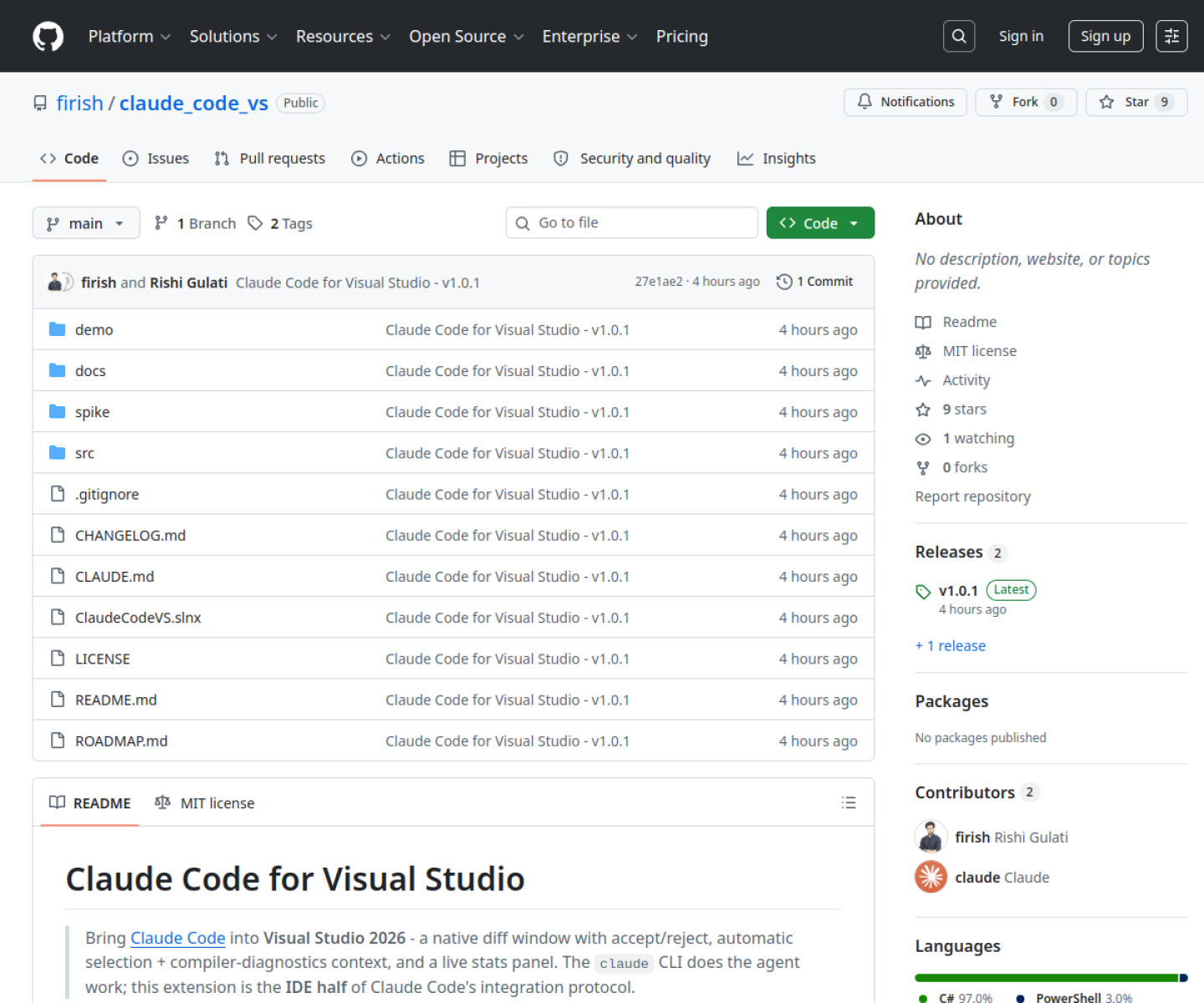
Task: Open the Security and quality tab
Action: click(x=632, y=158)
